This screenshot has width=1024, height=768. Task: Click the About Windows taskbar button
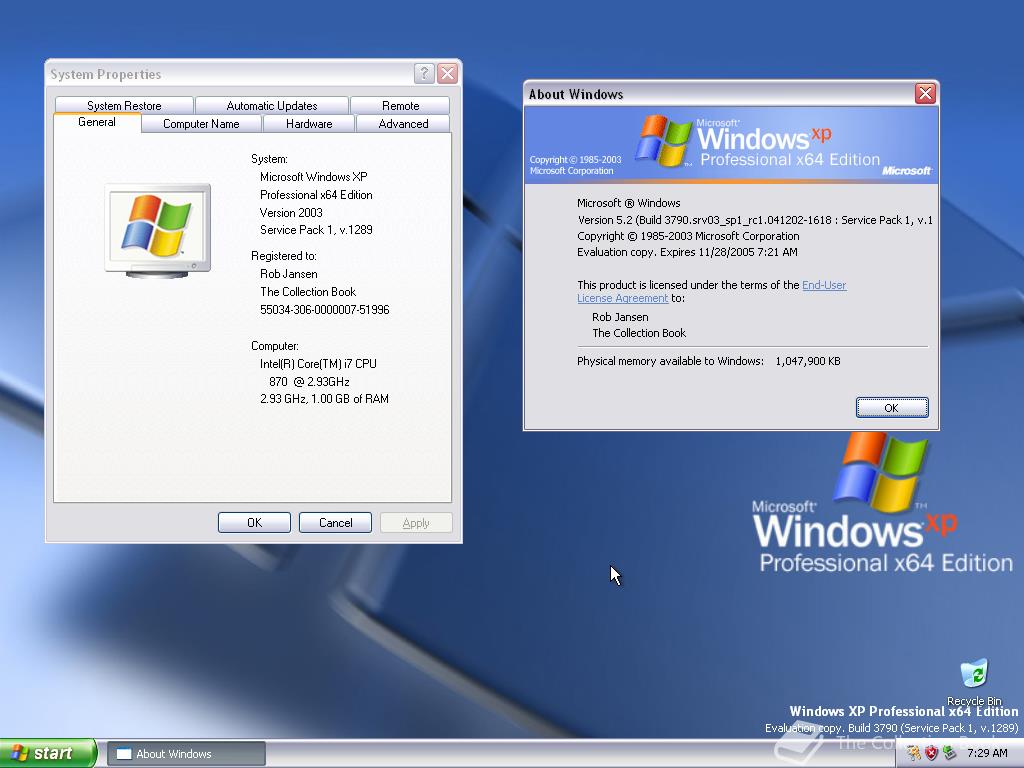(186, 754)
